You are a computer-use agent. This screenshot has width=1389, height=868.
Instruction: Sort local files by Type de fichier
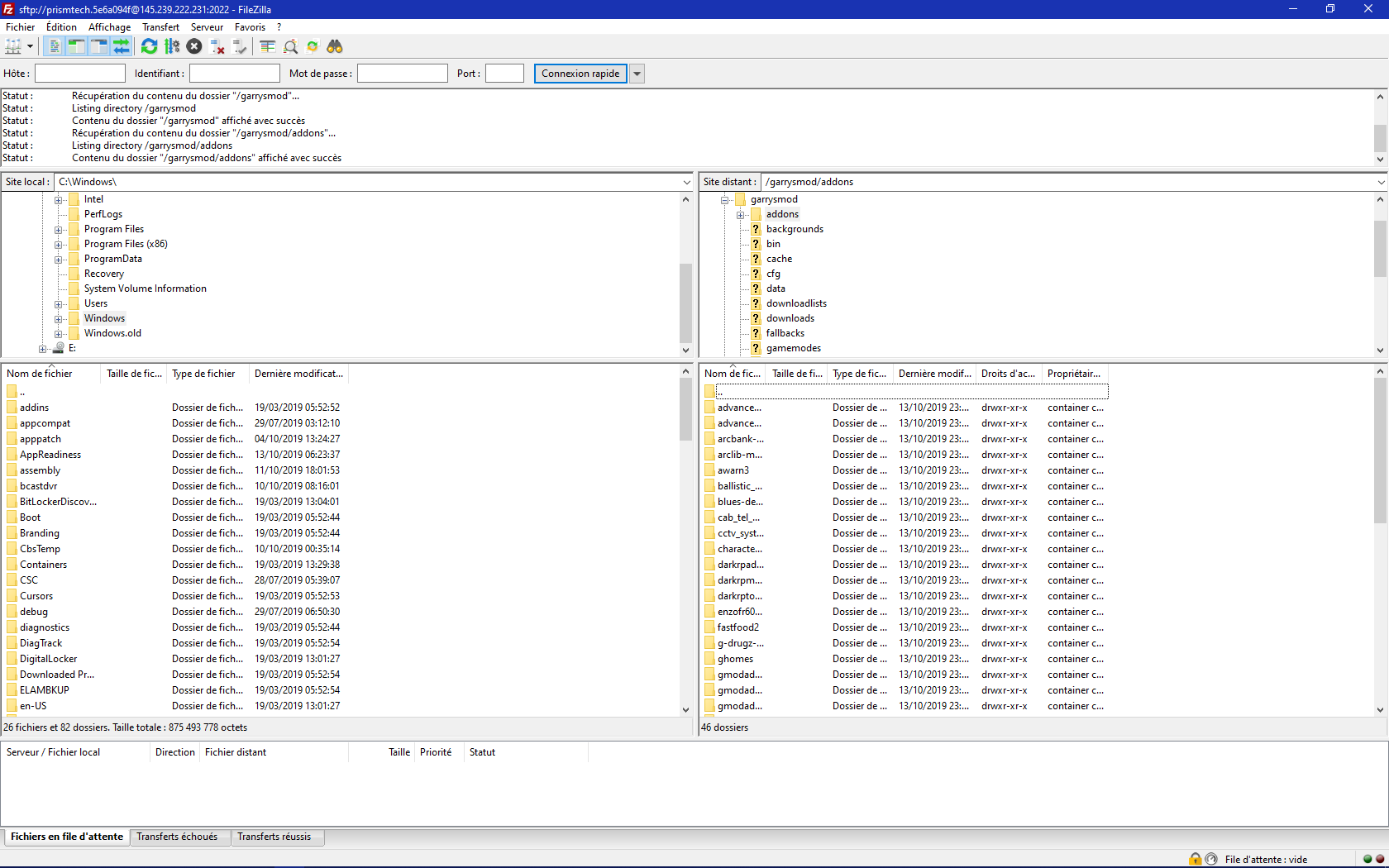point(208,374)
